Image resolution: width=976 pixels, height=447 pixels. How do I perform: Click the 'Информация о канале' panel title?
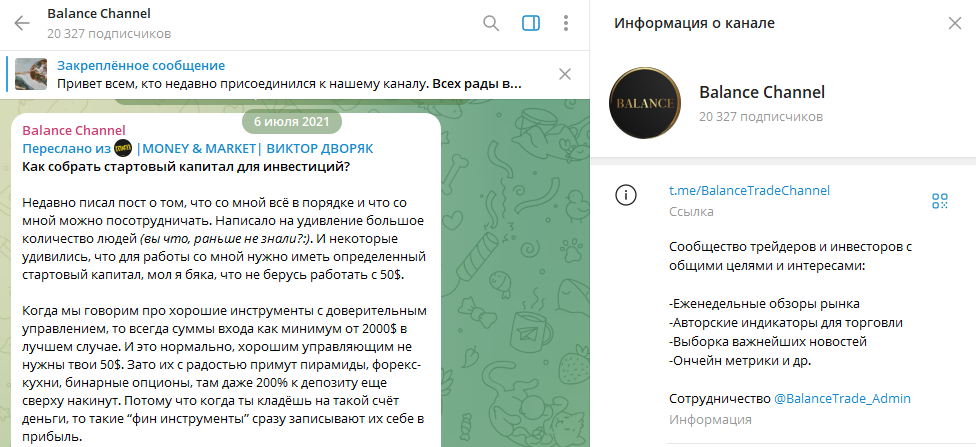click(695, 24)
